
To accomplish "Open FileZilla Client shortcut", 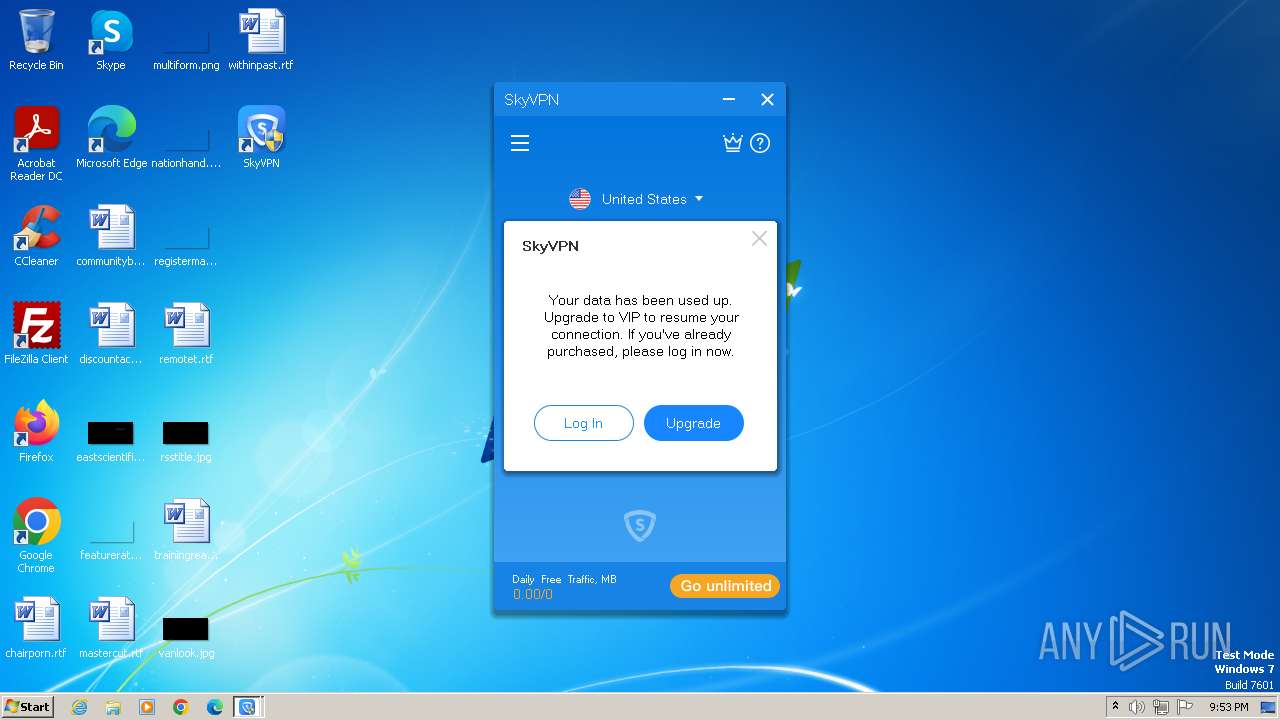I will click(x=36, y=334).
